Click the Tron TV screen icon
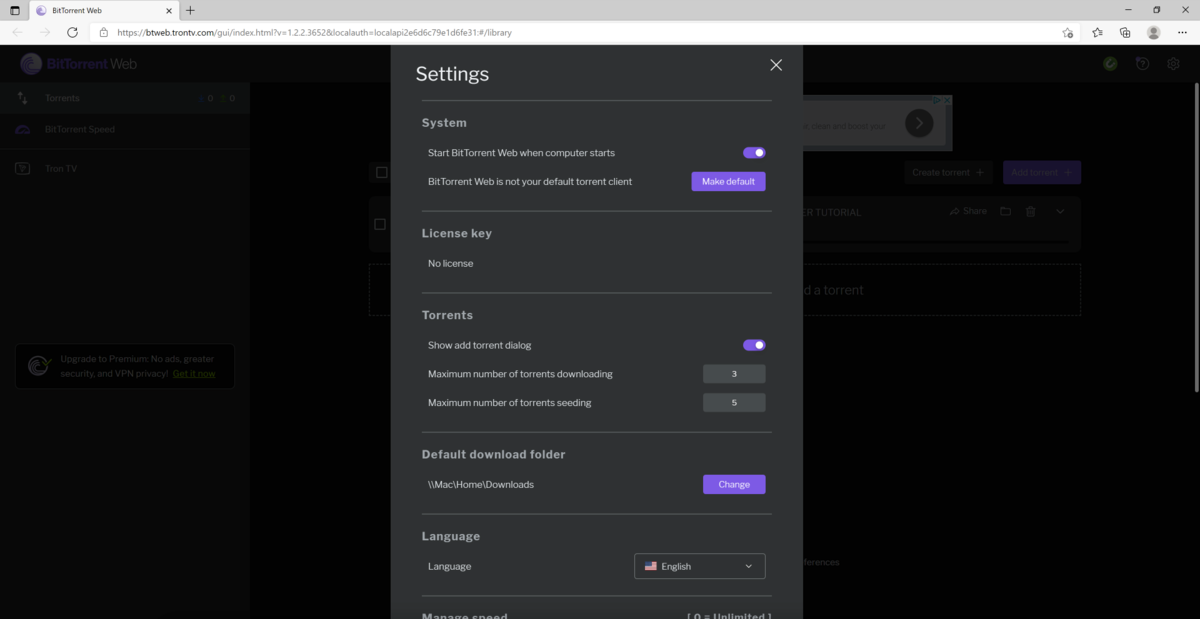 23,169
